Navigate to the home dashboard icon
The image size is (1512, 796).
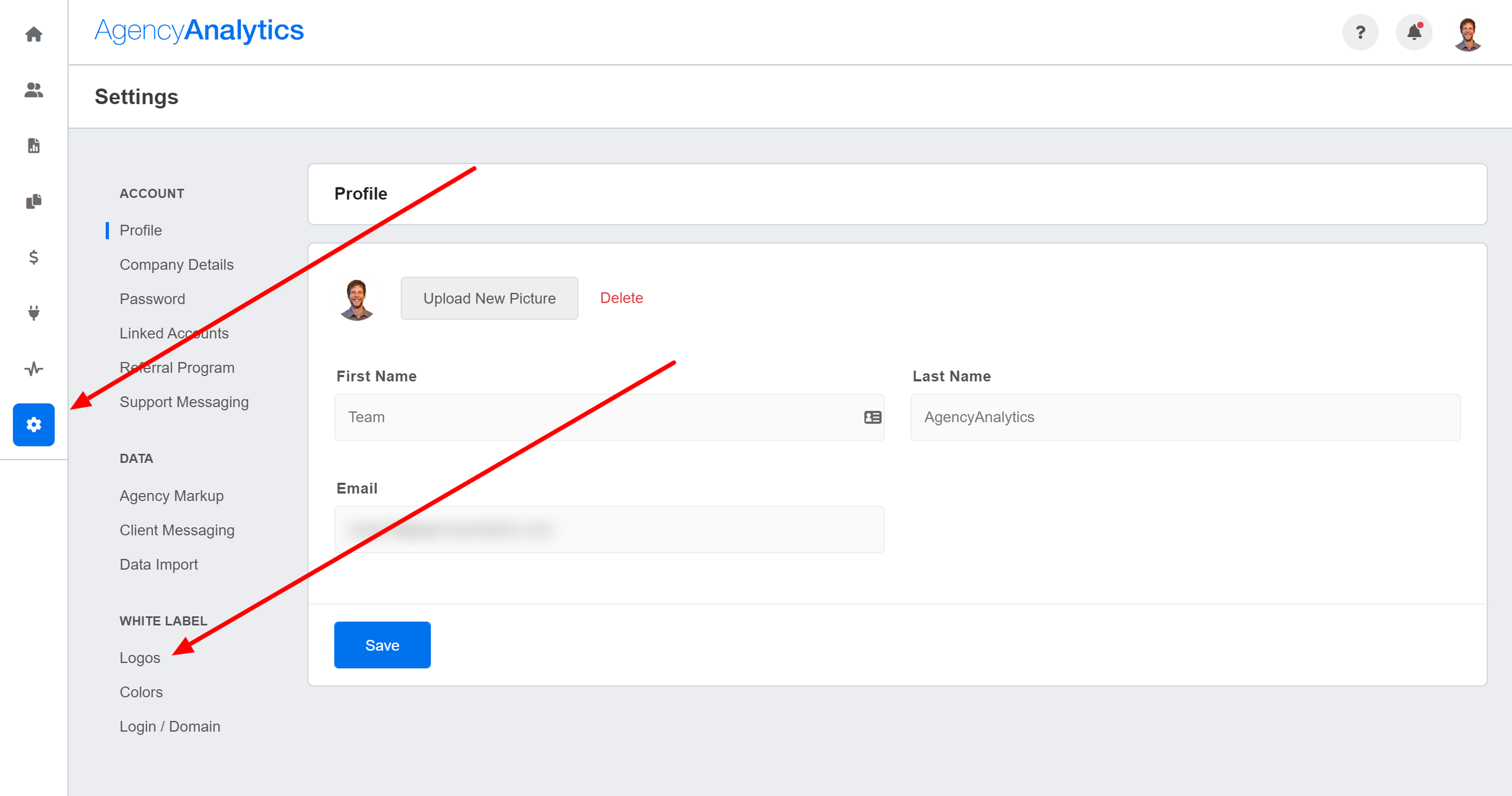click(x=33, y=33)
